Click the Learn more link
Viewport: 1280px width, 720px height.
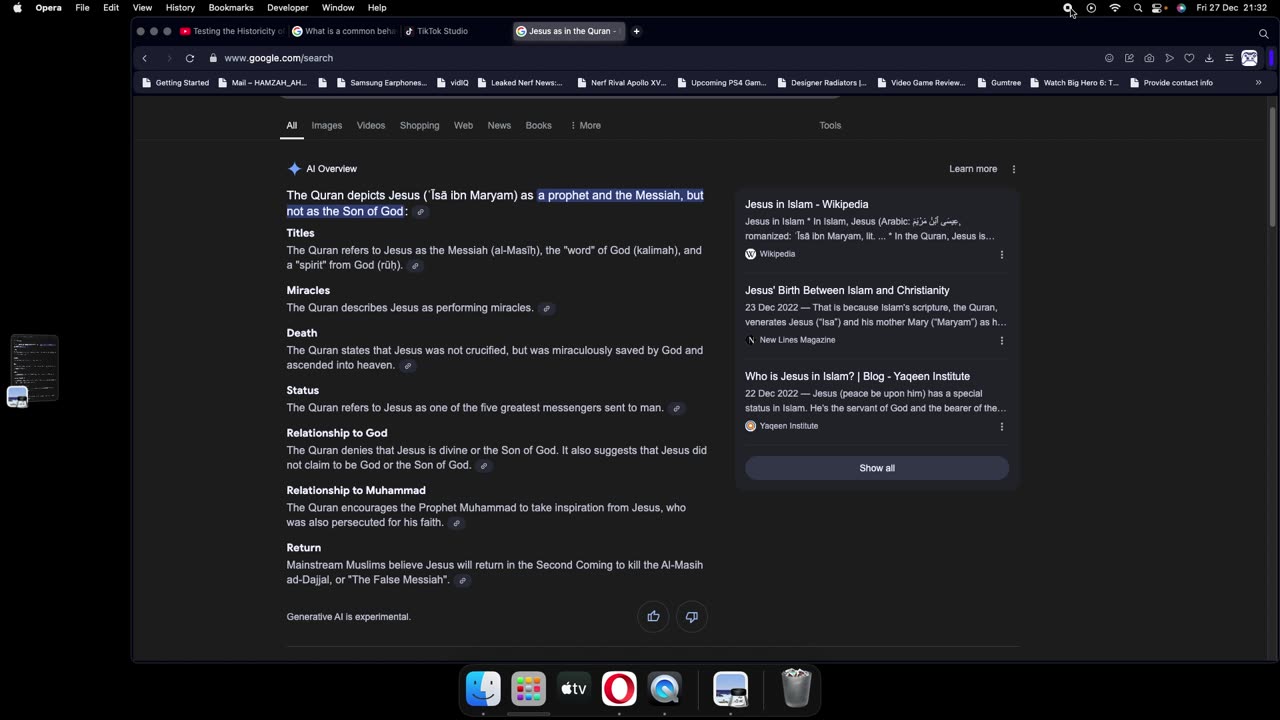(973, 169)
